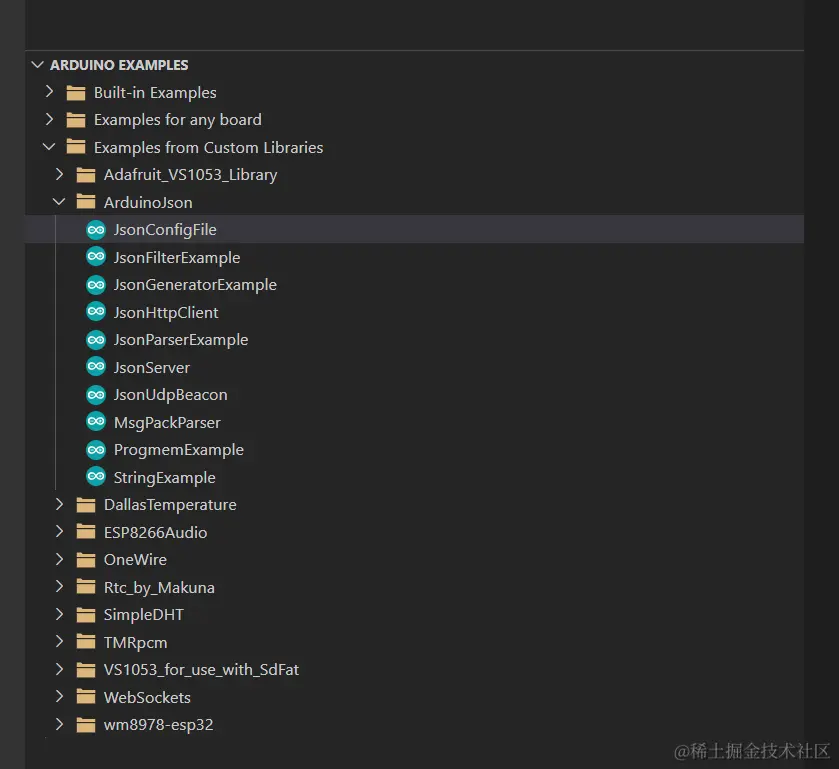Select the OneWire label
The image size is (839, 769).
click(x=135, y=560)
